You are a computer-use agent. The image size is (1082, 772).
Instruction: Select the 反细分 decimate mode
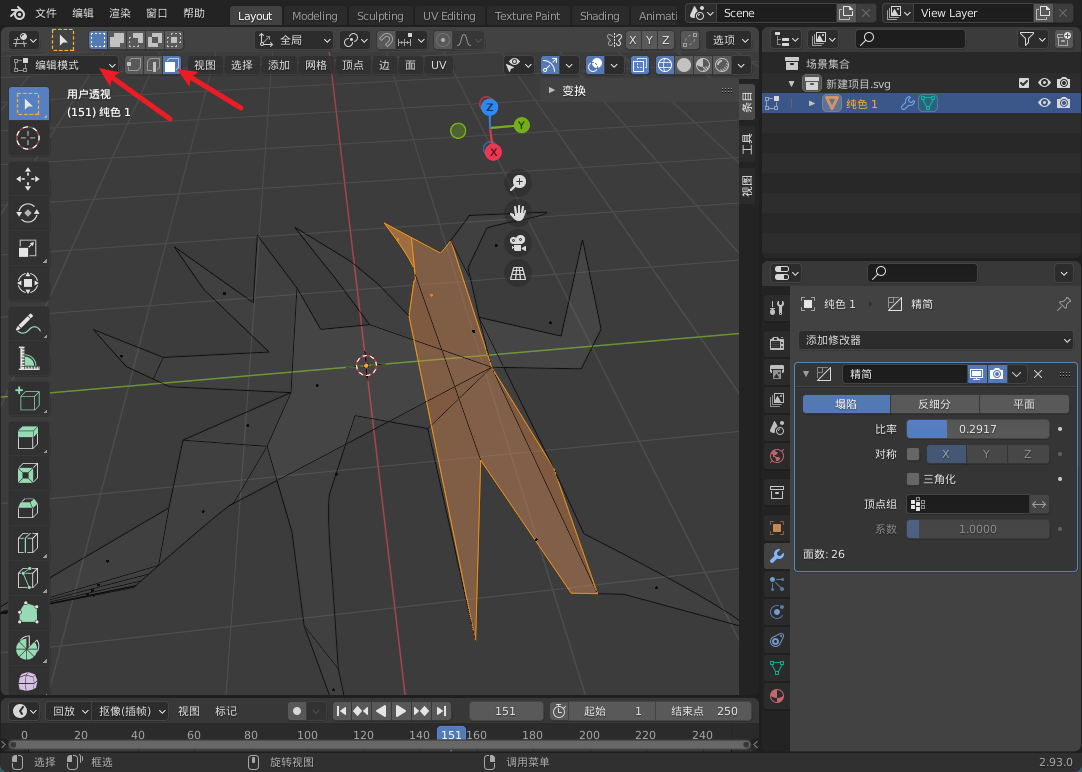click(x=934, y=404)
